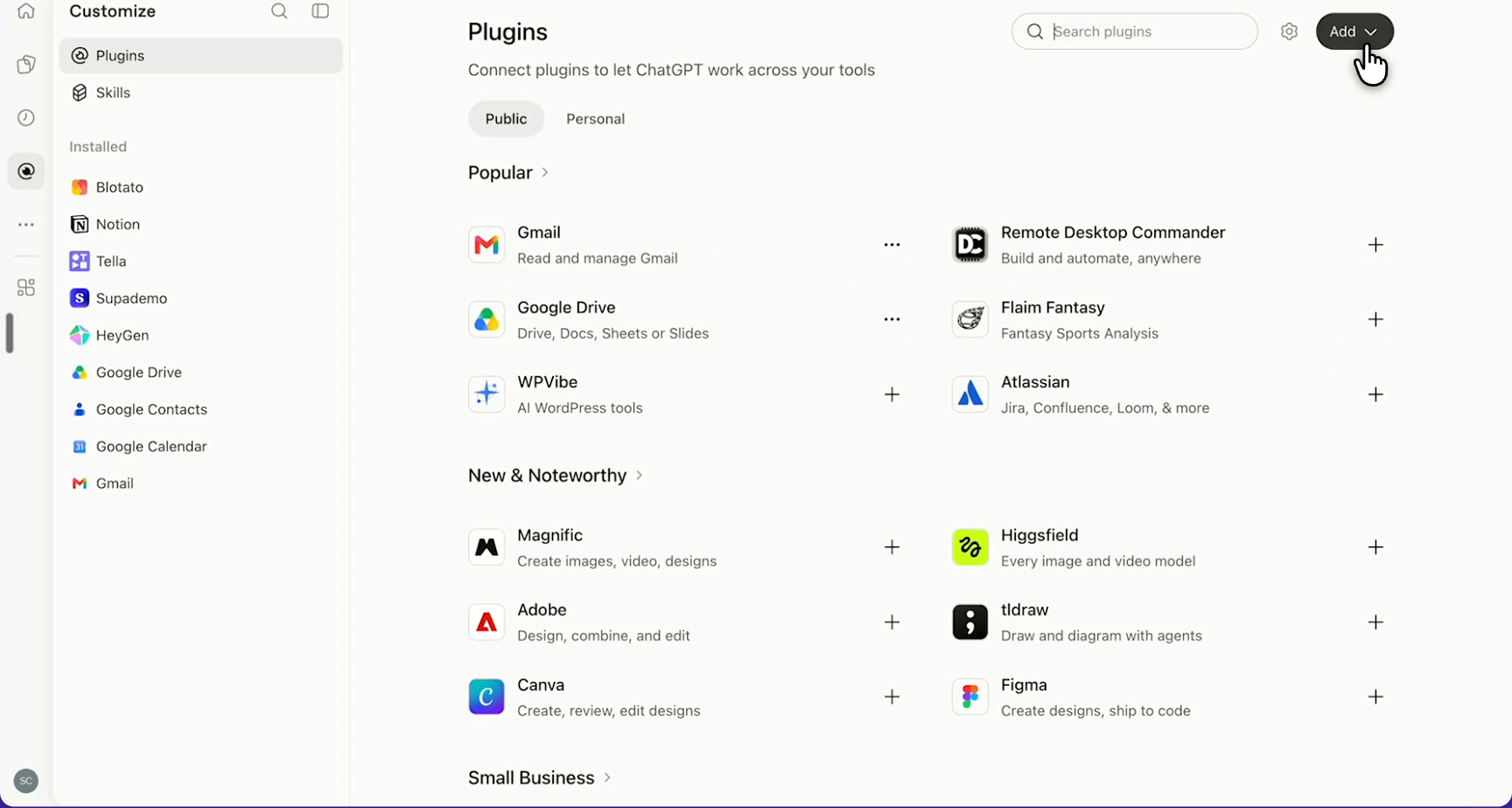Expand the Popular section chevron

[x=544, y=172]
